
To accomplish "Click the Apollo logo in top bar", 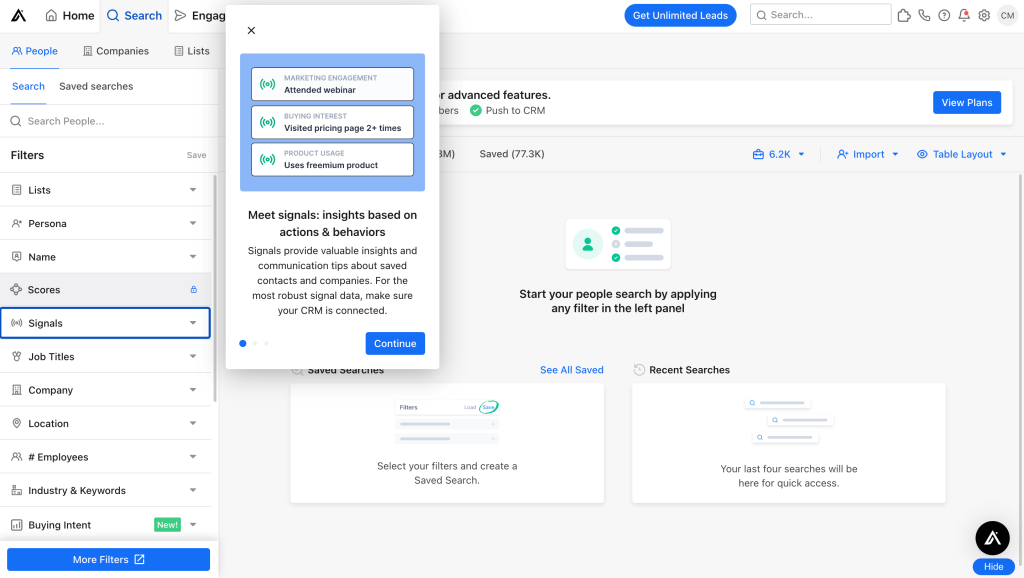I will point(18,15).
